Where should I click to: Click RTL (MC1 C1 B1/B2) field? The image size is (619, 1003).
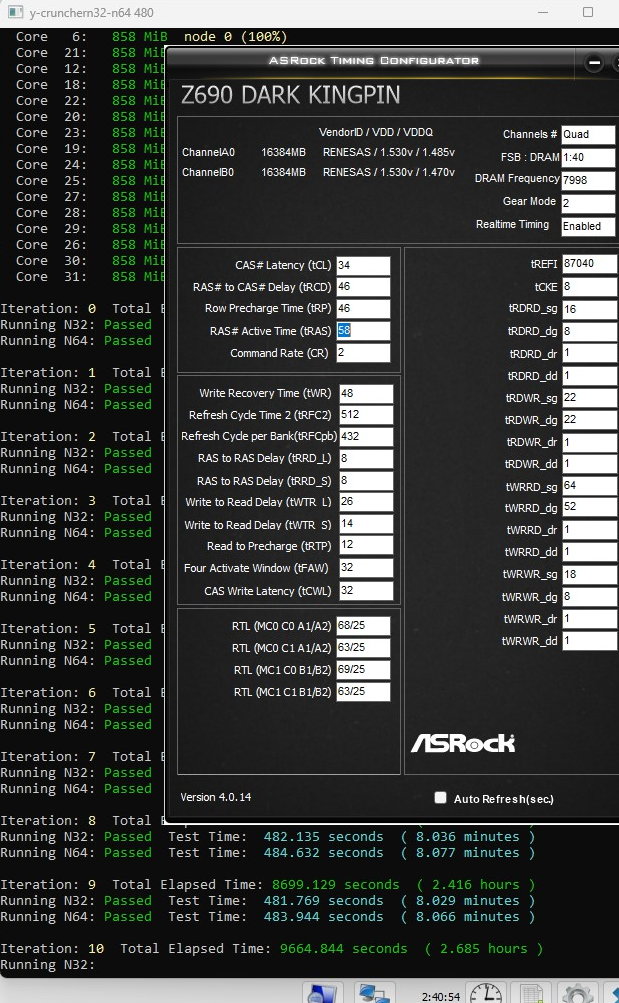point(363,691)
